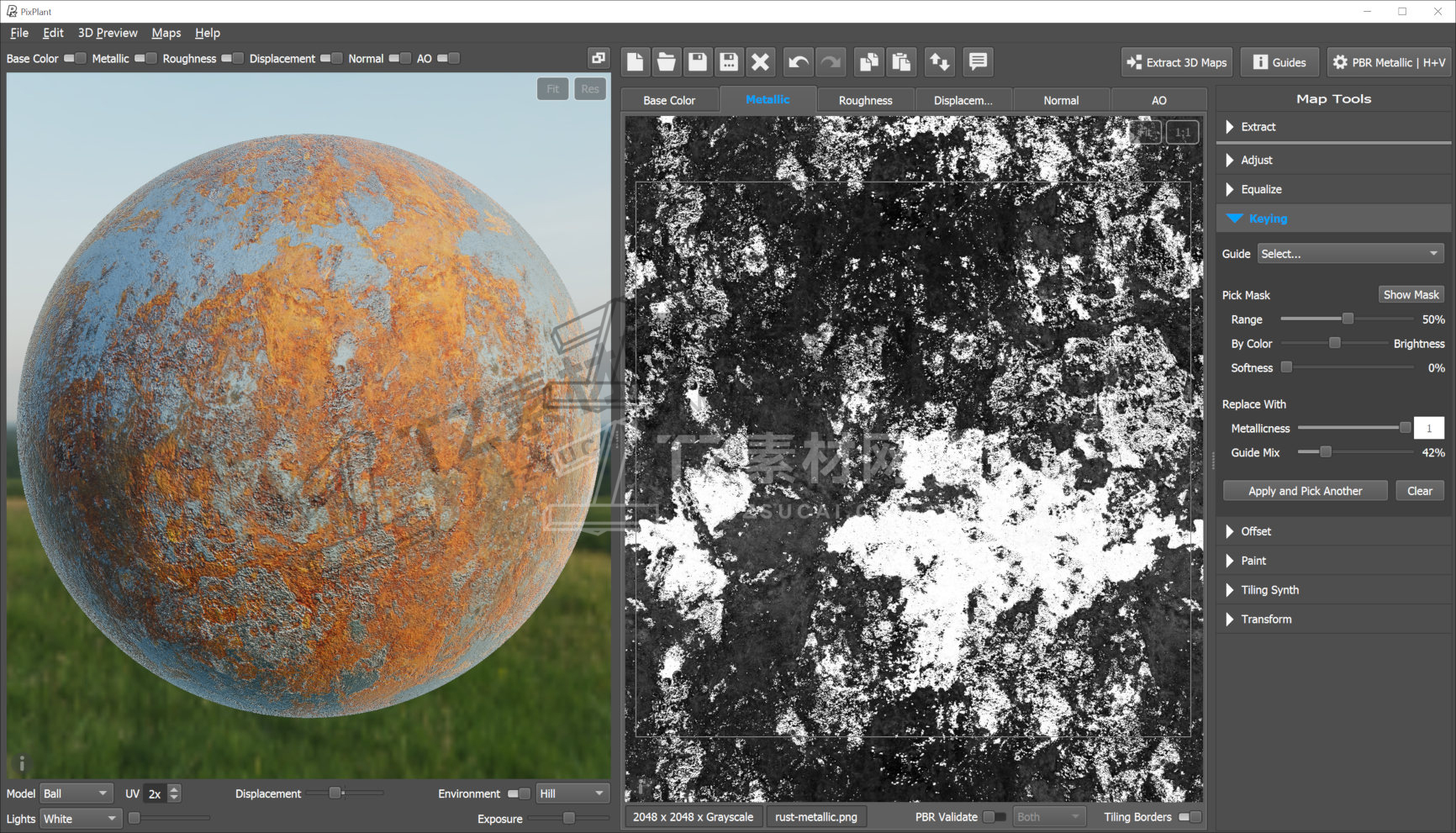Screen dimensions: 1456x833
Task: Toggle the Roughness map in 3D preview
Action: 232,58
